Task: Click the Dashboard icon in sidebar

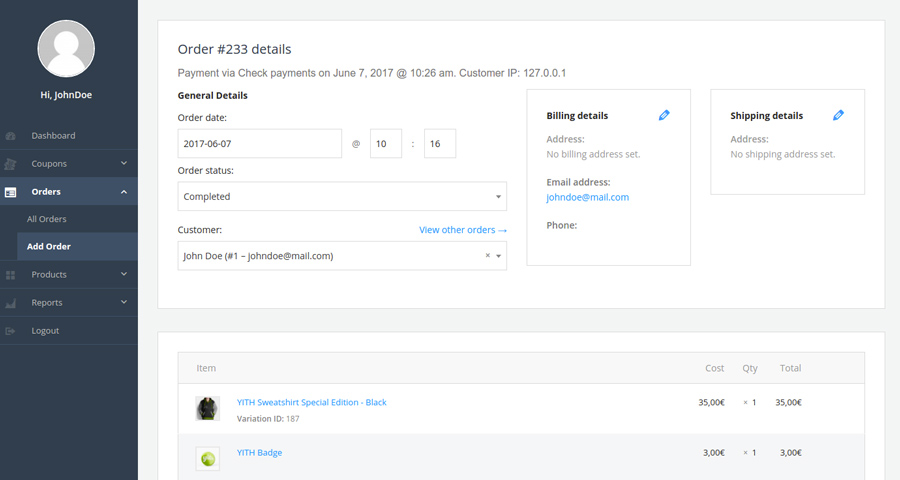Action: [x=11, y=136]
